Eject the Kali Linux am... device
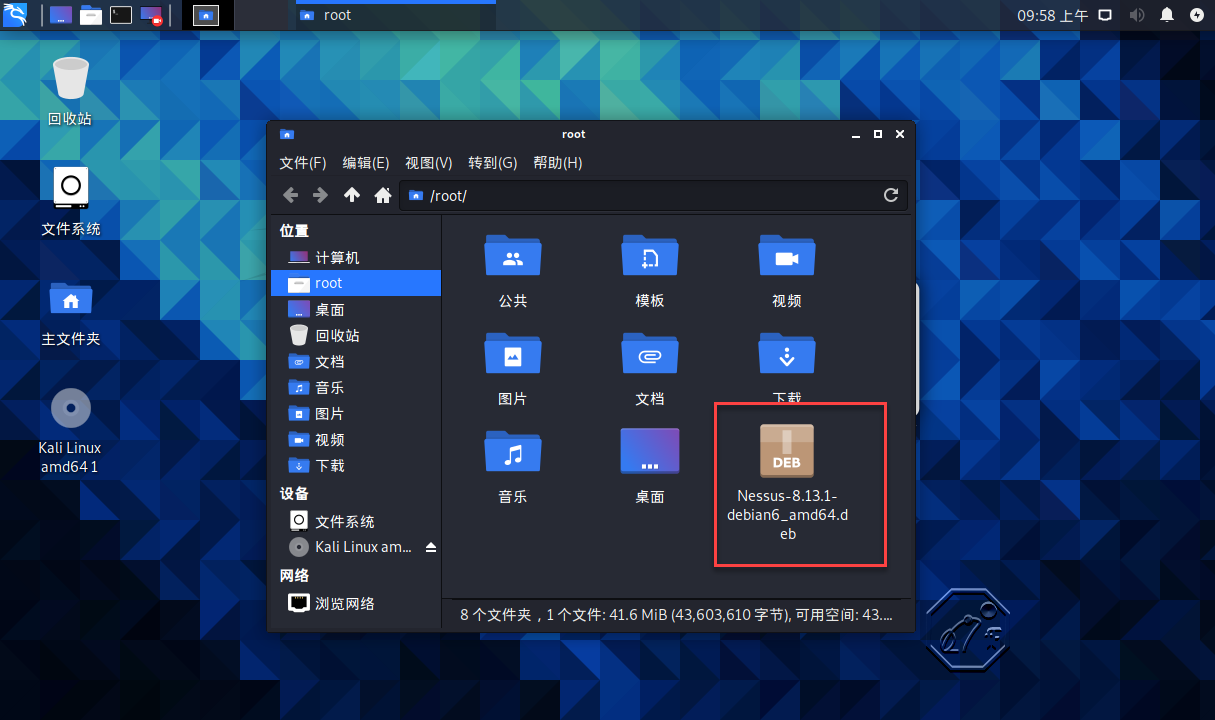The image size is (1215, 720). (x=433, y=547)
